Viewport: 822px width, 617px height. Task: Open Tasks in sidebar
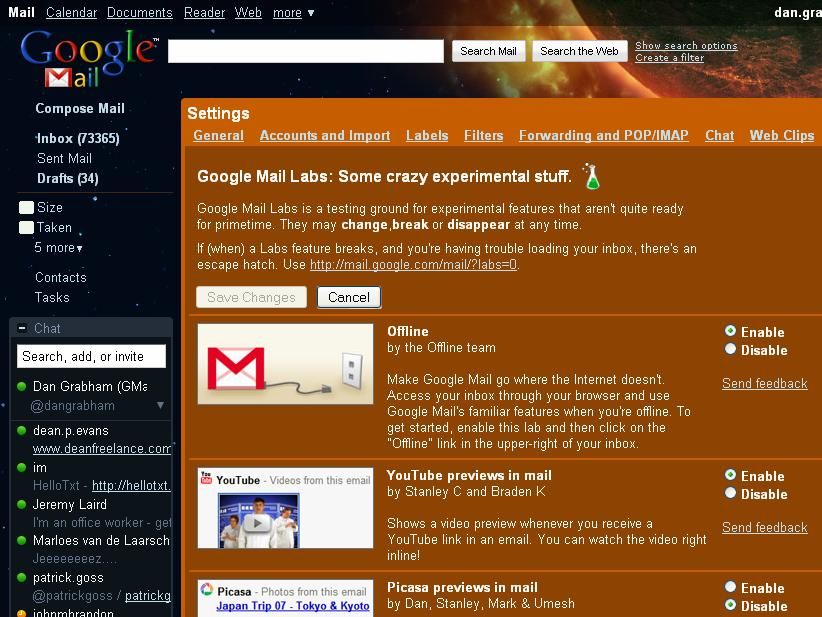point(52,297)
